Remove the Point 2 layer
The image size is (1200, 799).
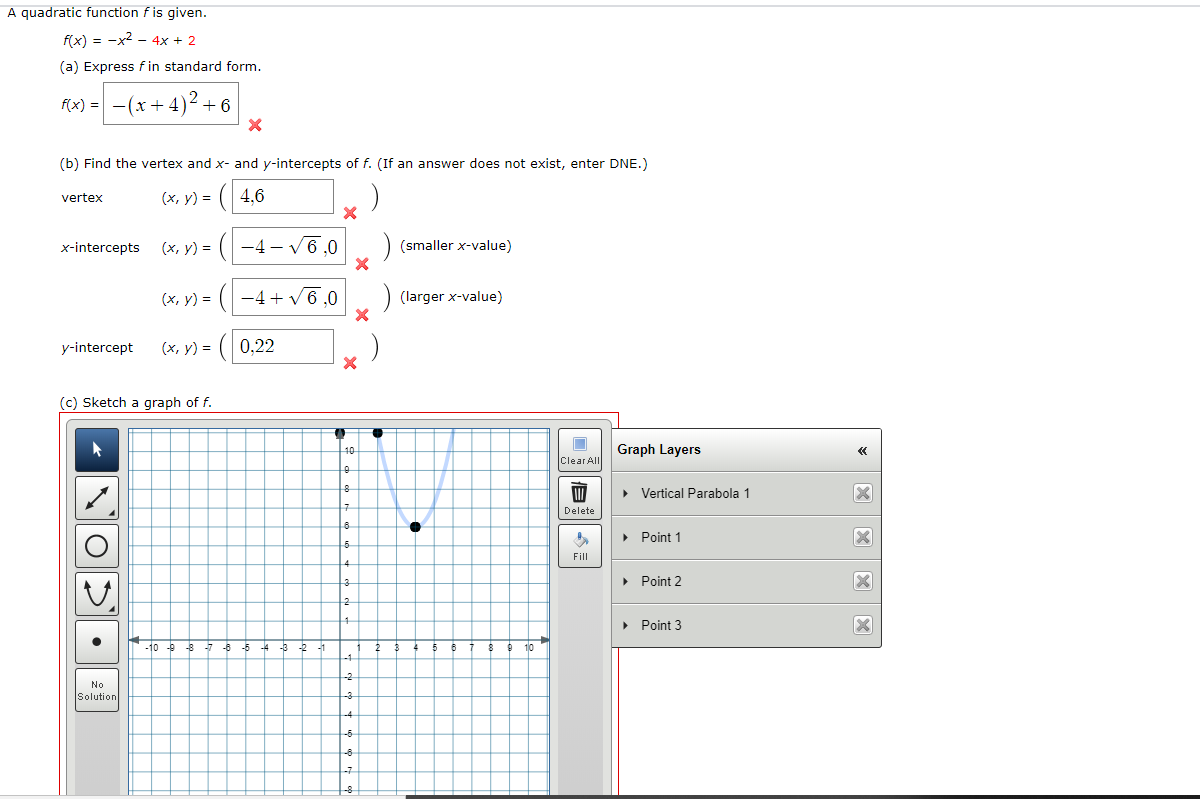click(x=863, y=581)
